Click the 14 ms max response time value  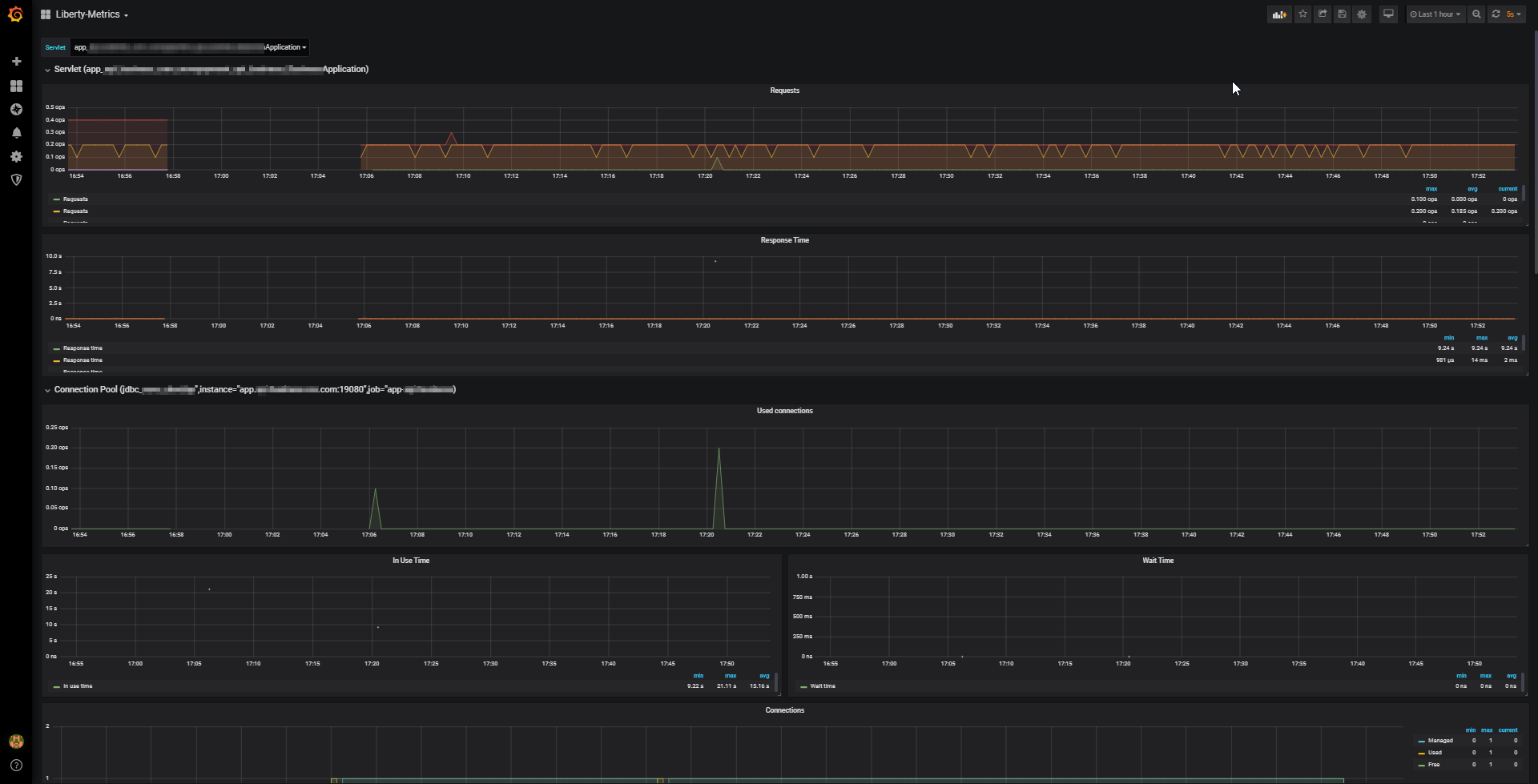[x=1479, y=360]
